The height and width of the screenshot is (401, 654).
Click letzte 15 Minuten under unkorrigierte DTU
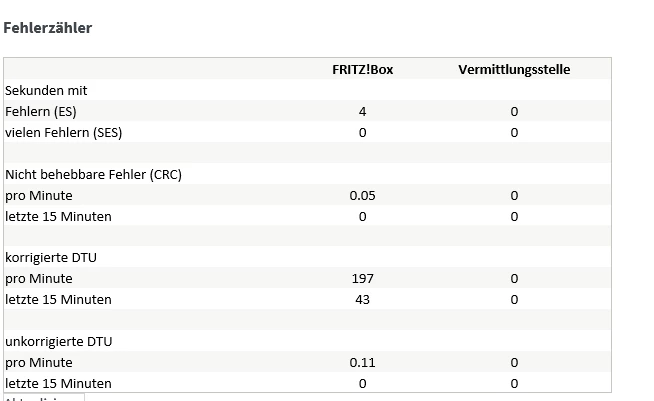(x=58, y=384)
